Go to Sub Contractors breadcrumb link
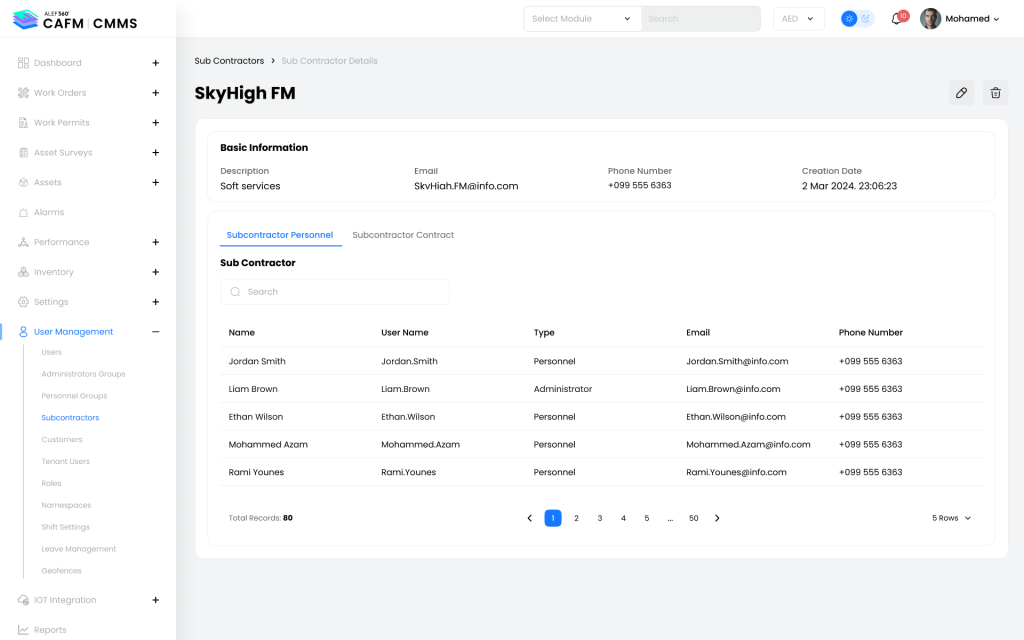1024x640 pixels. [229, 61]
